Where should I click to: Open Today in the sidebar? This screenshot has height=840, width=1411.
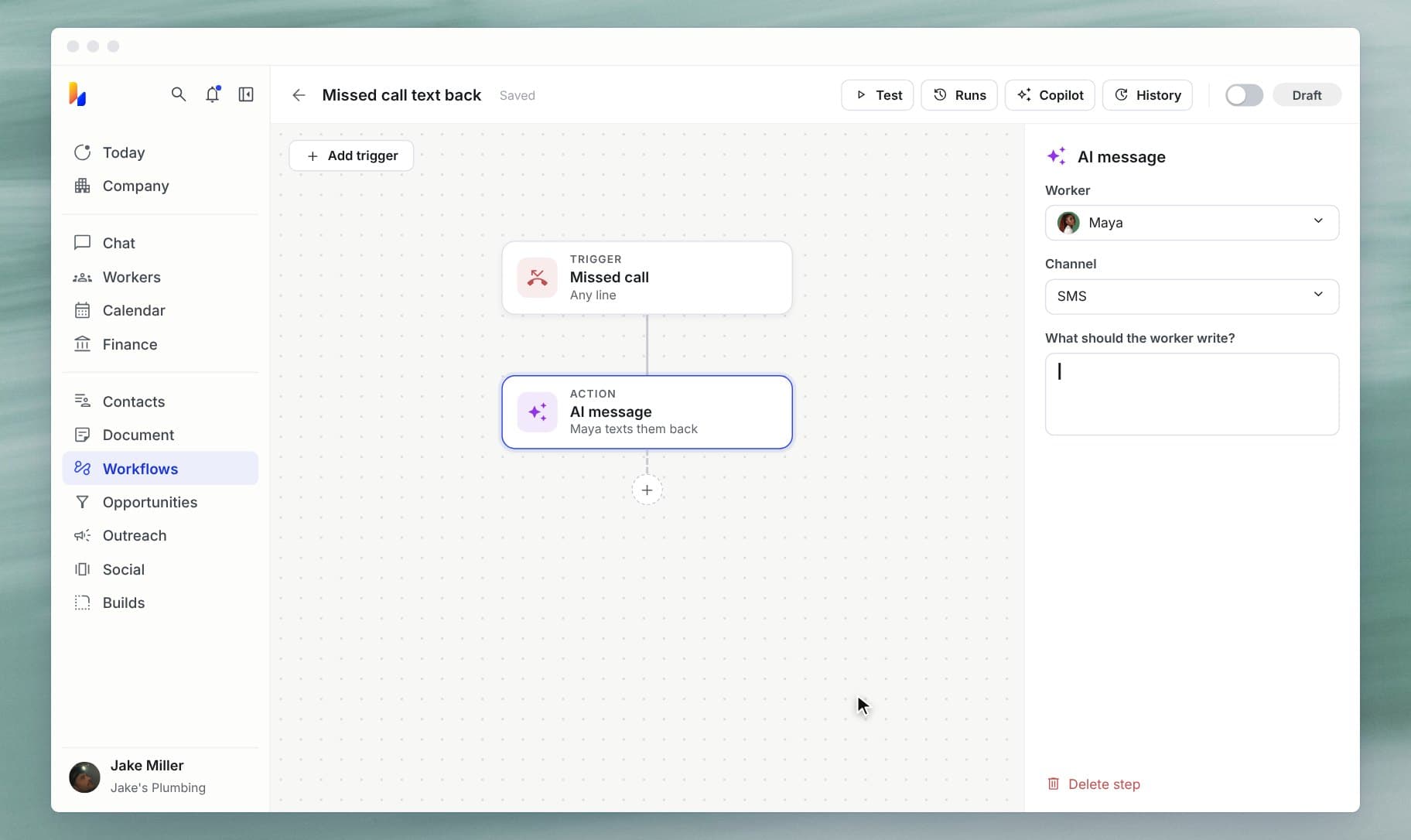pos(160,152)
